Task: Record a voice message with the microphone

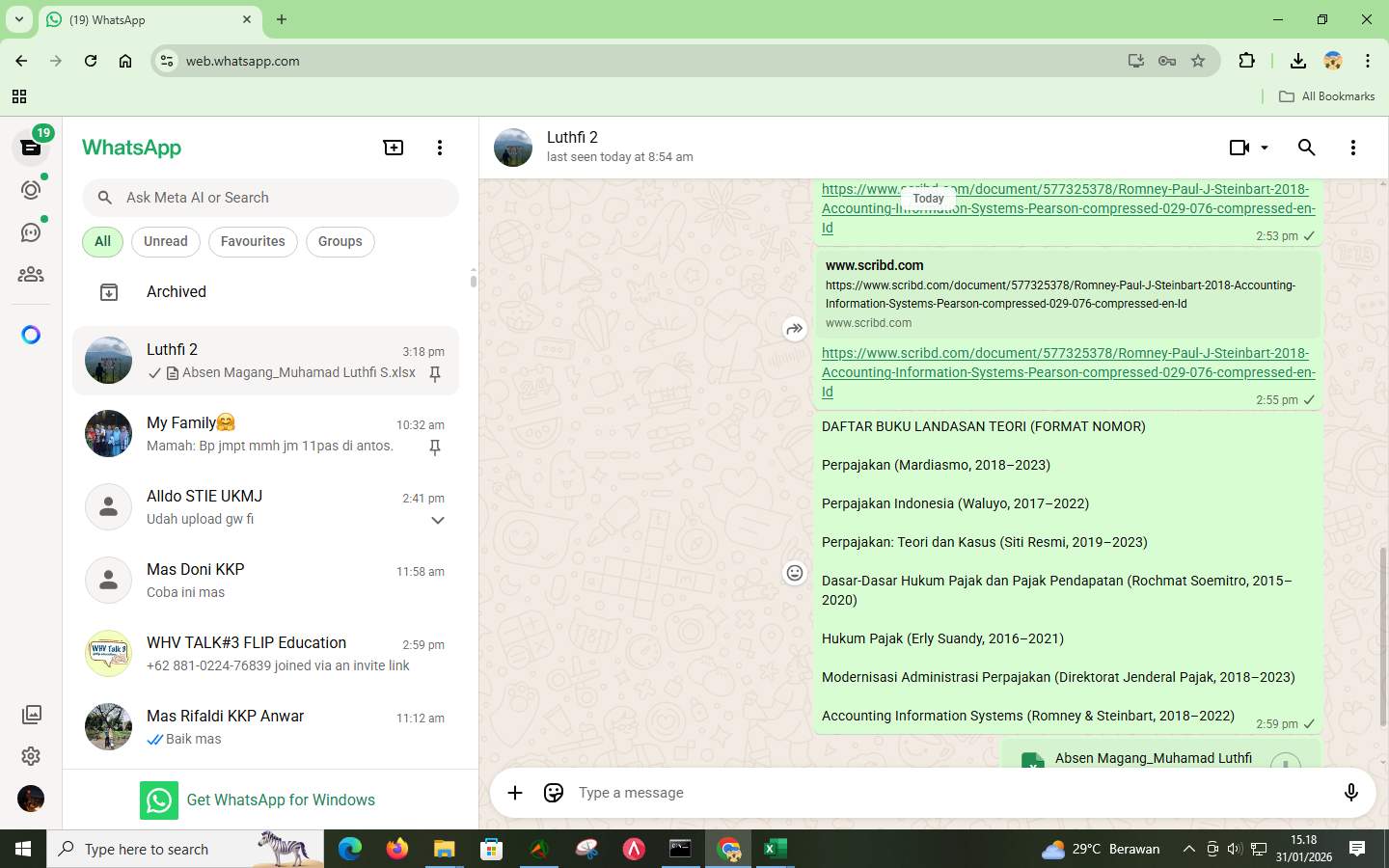Action: coord(1350,792)
